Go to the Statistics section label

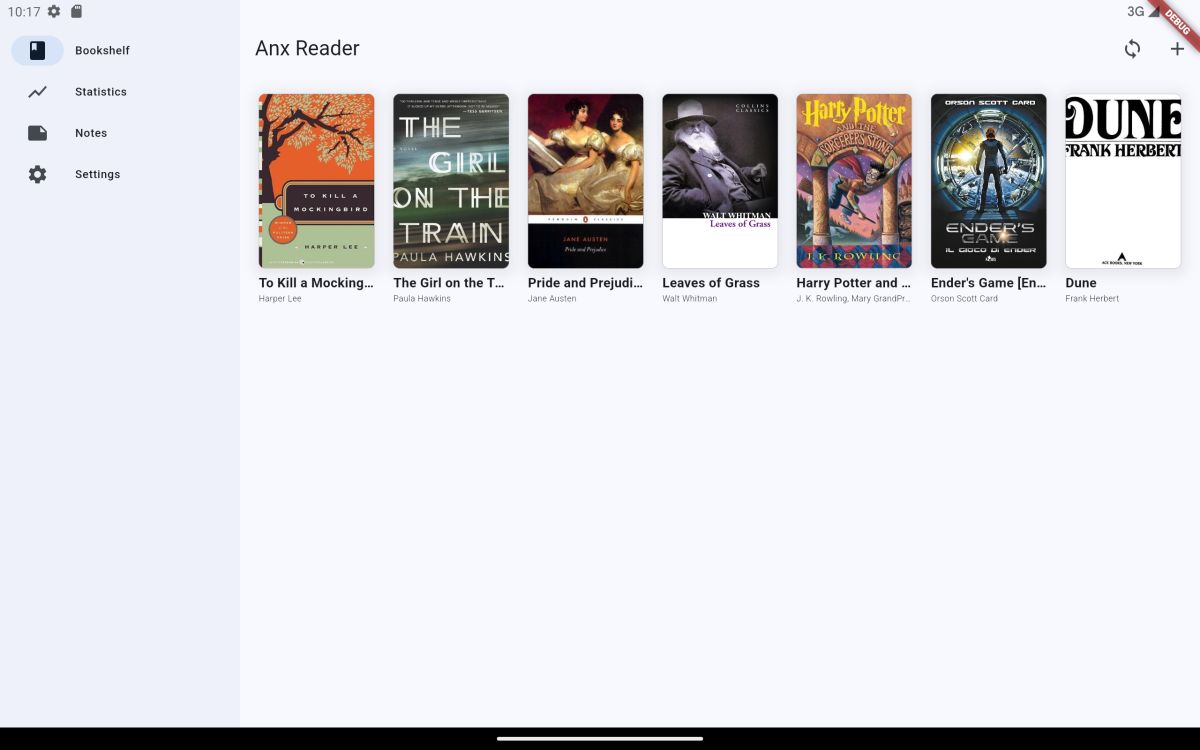[101, 92]
